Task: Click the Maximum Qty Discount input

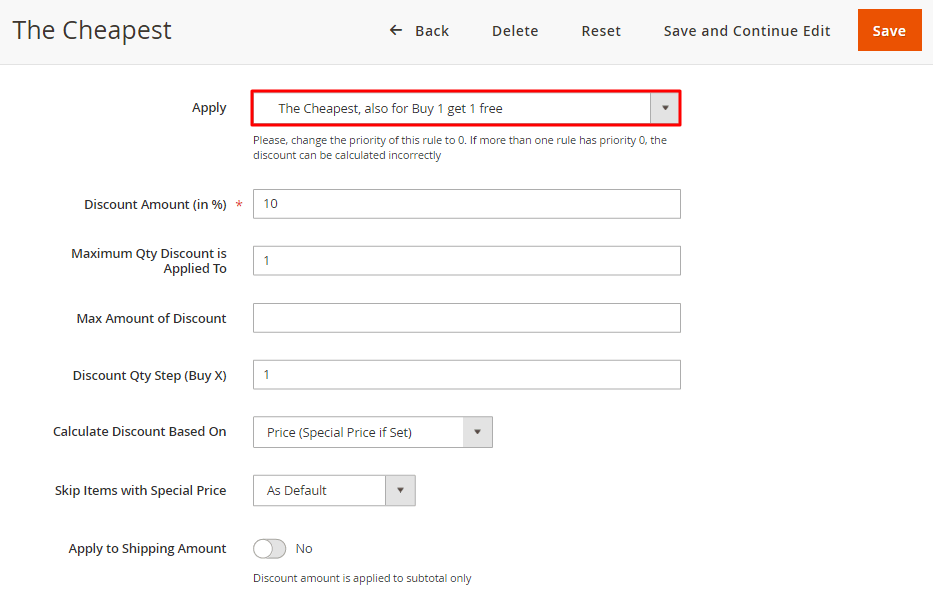Action: 466,261
